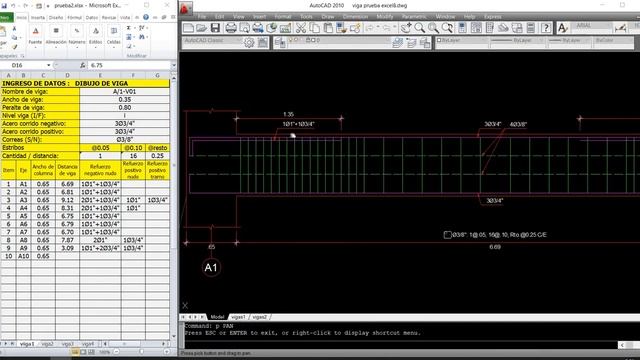Click the A1 axis bubble in AutoCAD drawing

click(x=211, y=268)
